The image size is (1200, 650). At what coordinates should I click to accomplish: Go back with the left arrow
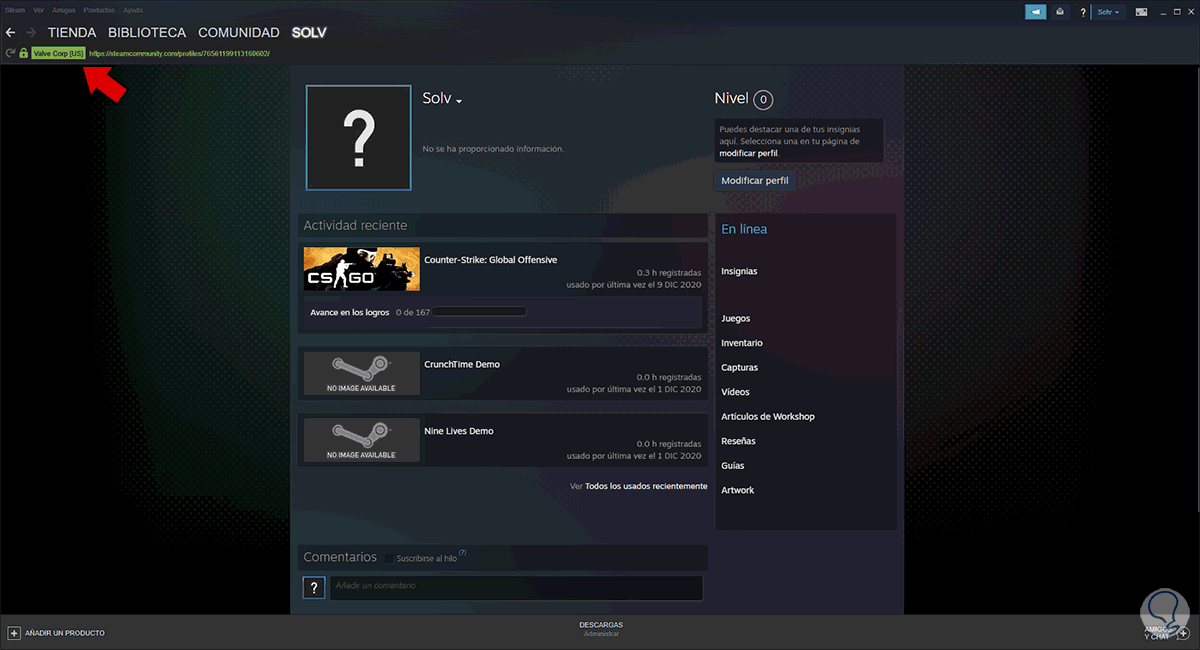pos(10,33)
